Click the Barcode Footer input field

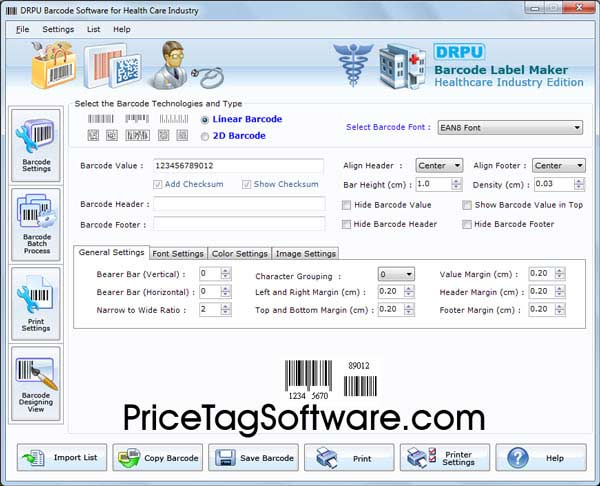click(x=239, y=224)
